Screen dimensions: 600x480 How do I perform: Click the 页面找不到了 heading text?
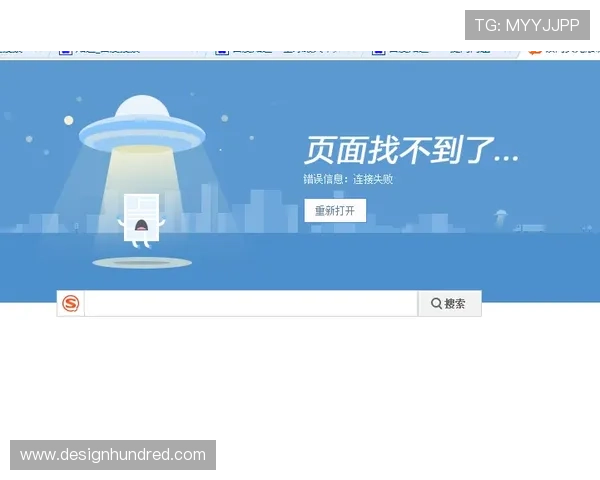pyautogui.click(x=412, y=150)
